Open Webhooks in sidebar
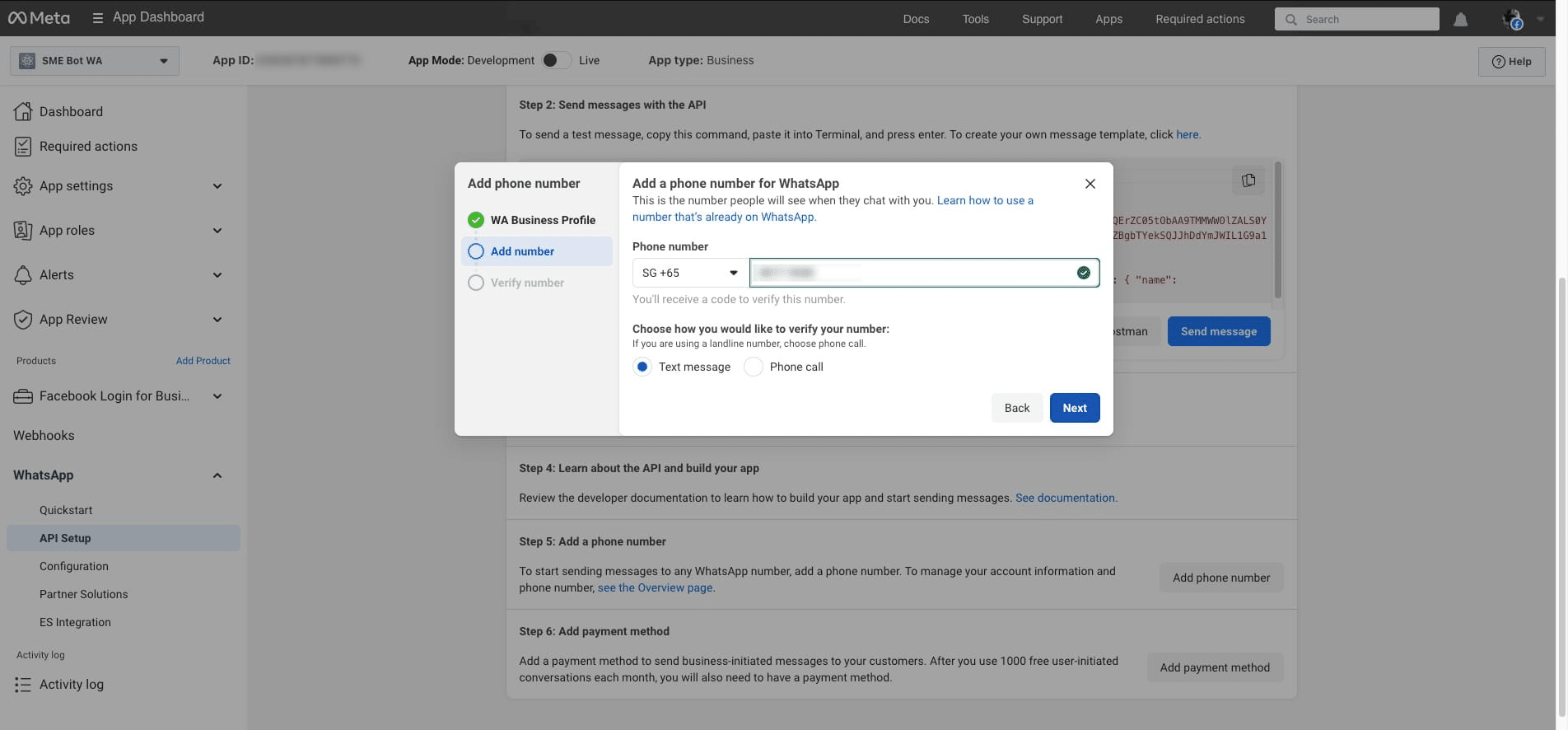Viewport: 1568px width, 730px height. tap(44, 435)
